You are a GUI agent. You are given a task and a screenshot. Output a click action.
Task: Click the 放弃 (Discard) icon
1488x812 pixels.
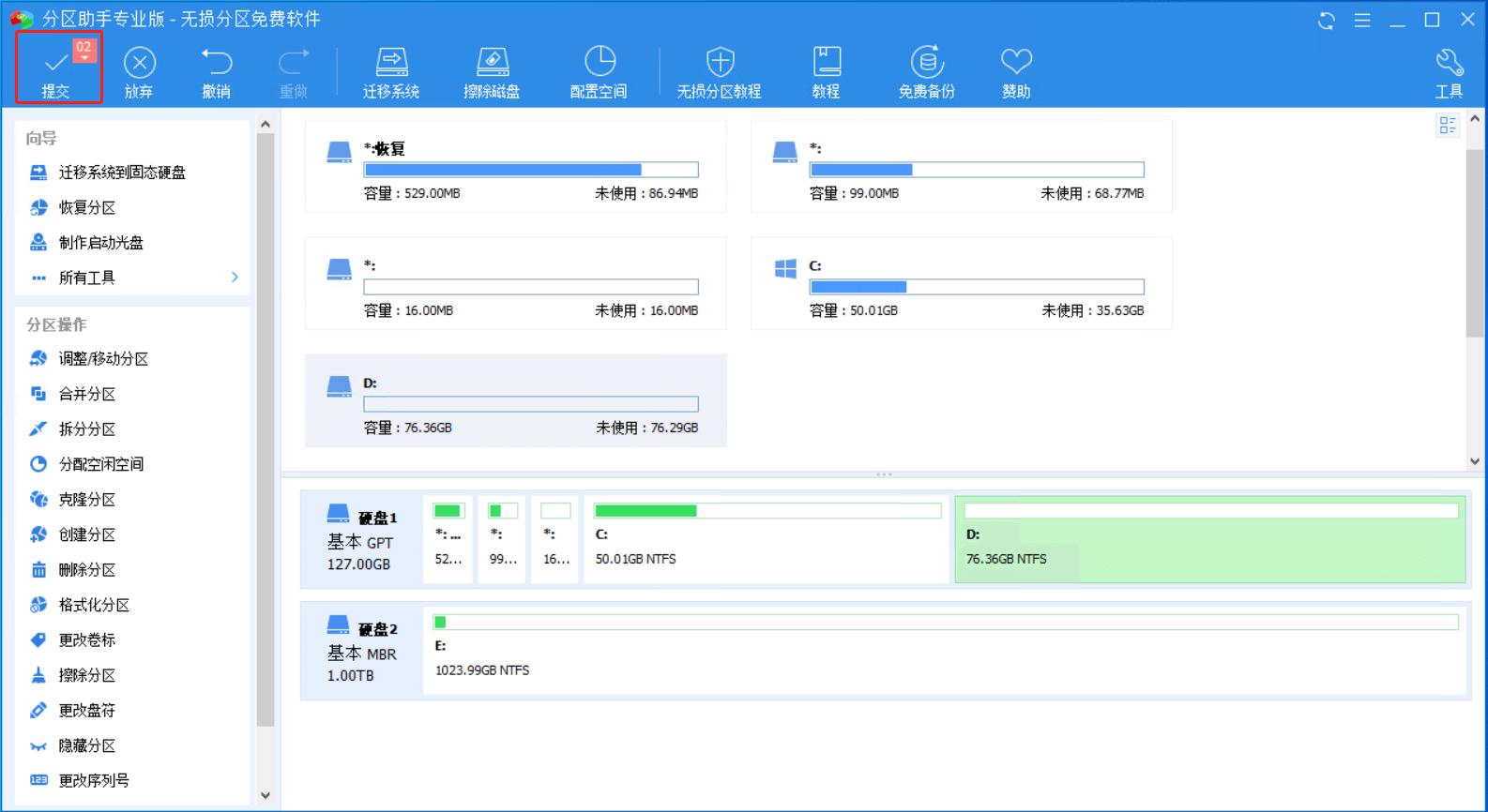(139, 63)
